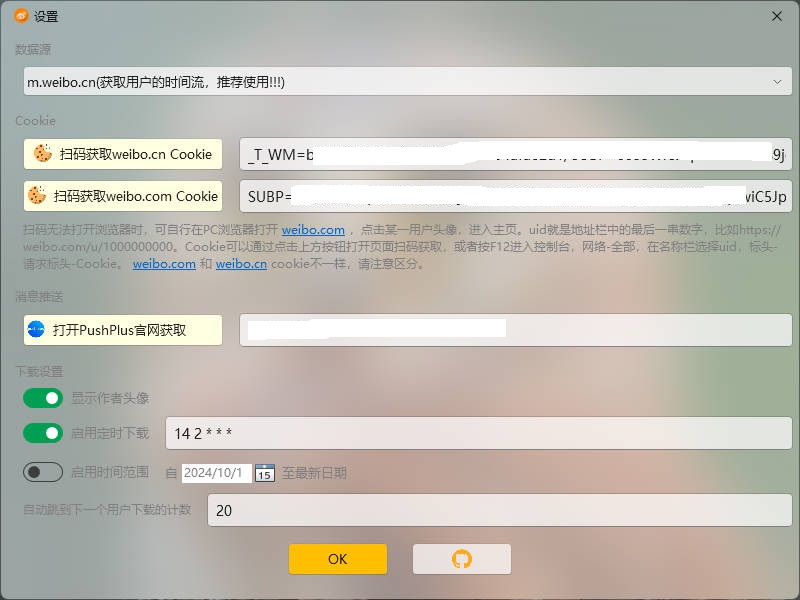Focus the PushPlus token input field
The height and width of the screenshot is (600, 800).
point(515,330)
